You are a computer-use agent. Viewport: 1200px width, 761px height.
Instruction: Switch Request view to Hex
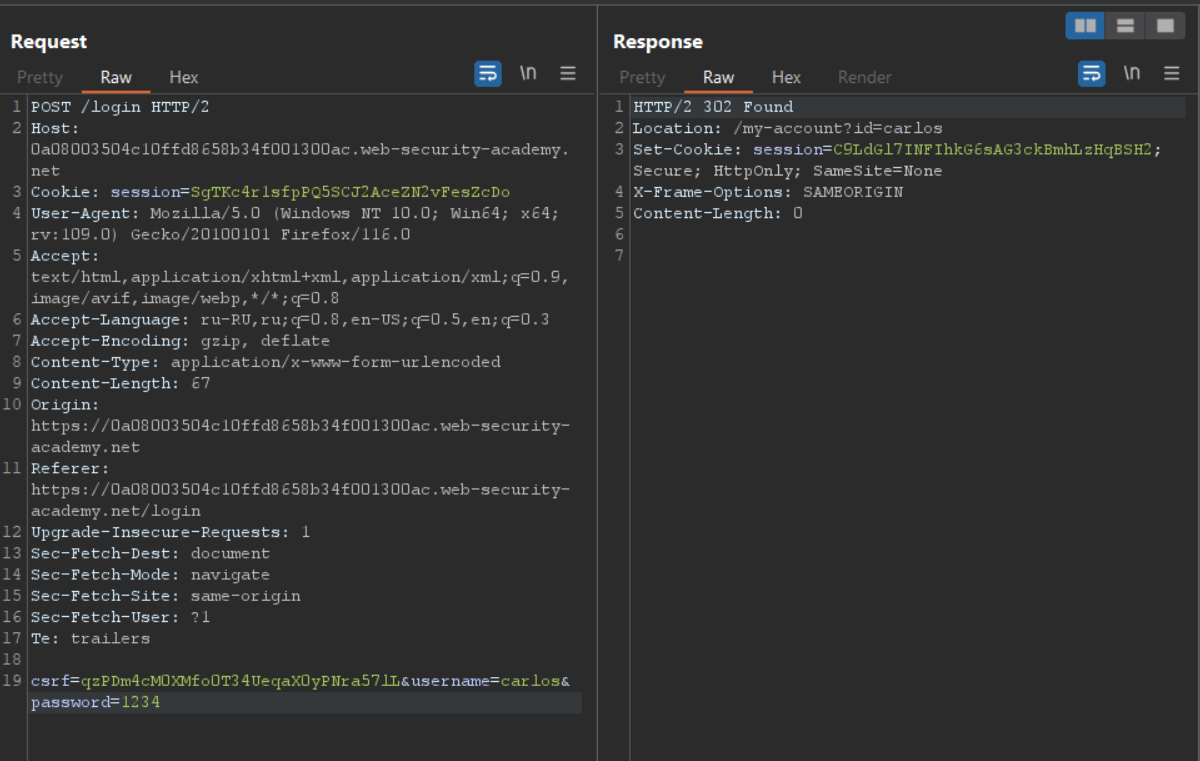coord(184,77)
